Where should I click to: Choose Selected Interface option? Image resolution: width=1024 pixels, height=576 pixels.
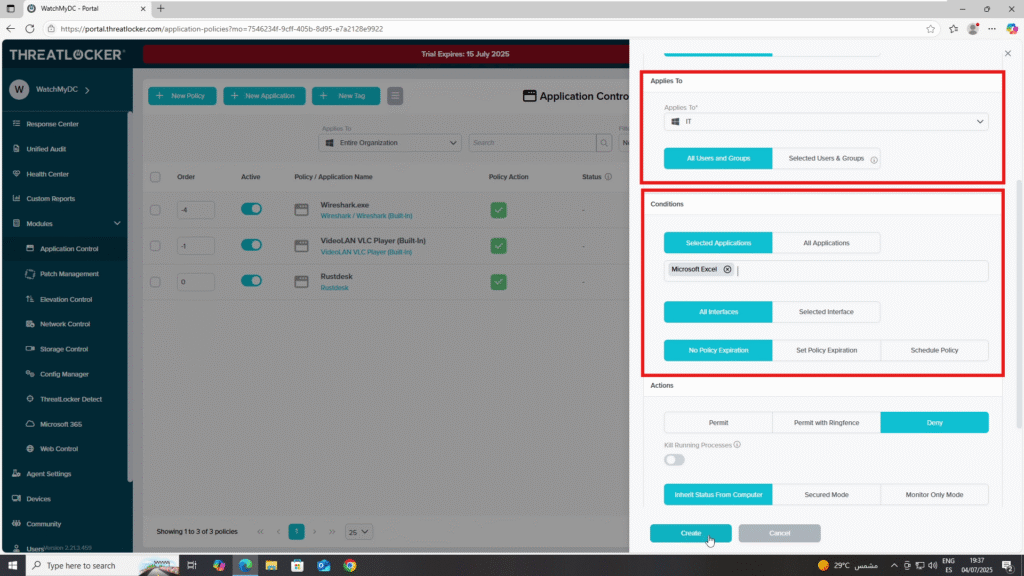pyautogui.click(x=826, y=312)
